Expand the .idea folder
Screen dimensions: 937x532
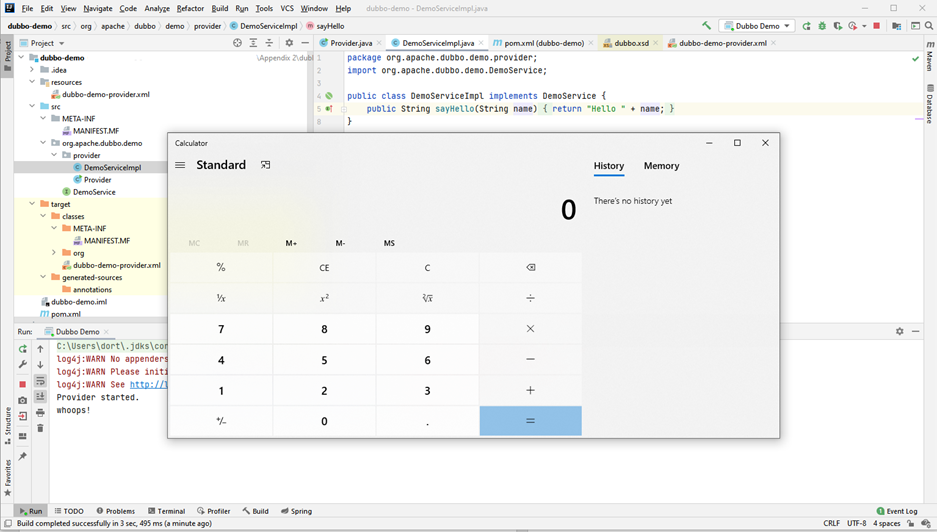(x=32, y=70)
